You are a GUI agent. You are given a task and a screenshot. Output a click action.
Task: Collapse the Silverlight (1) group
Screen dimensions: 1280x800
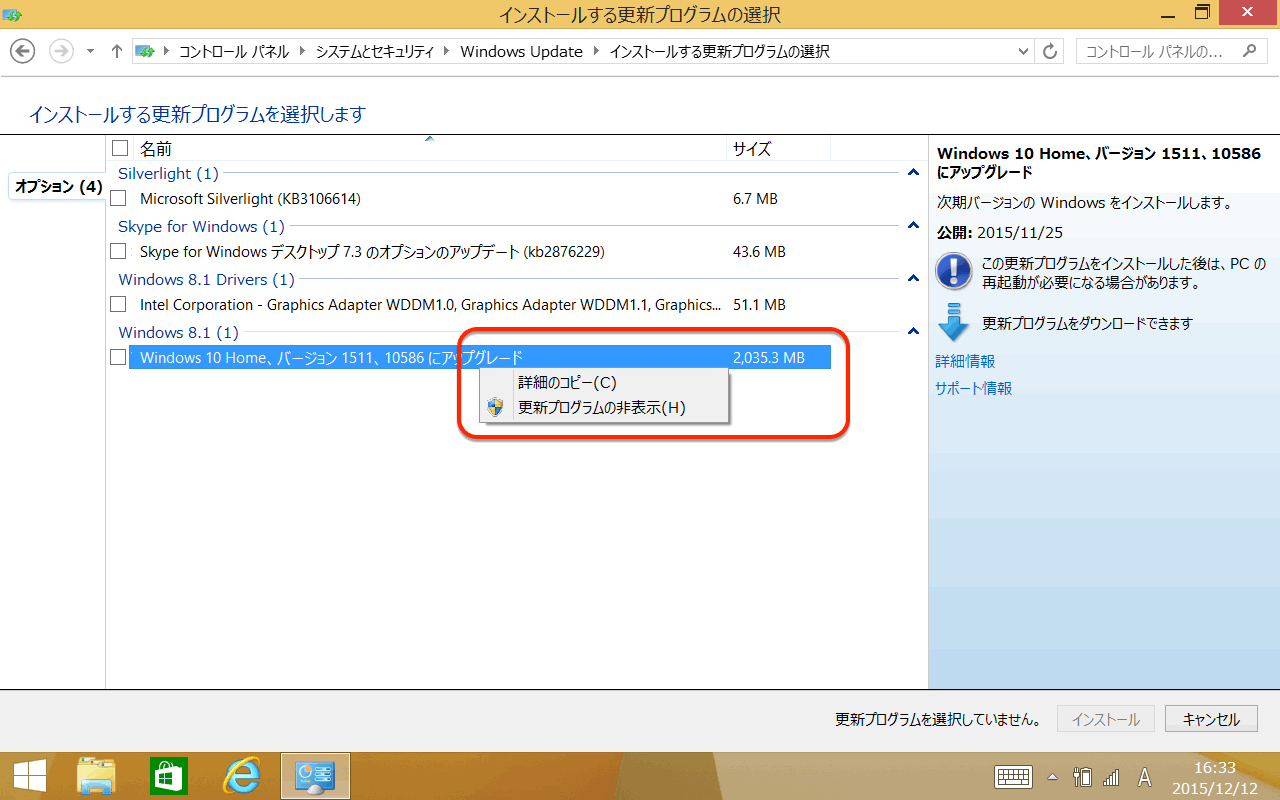coord(912,173)
